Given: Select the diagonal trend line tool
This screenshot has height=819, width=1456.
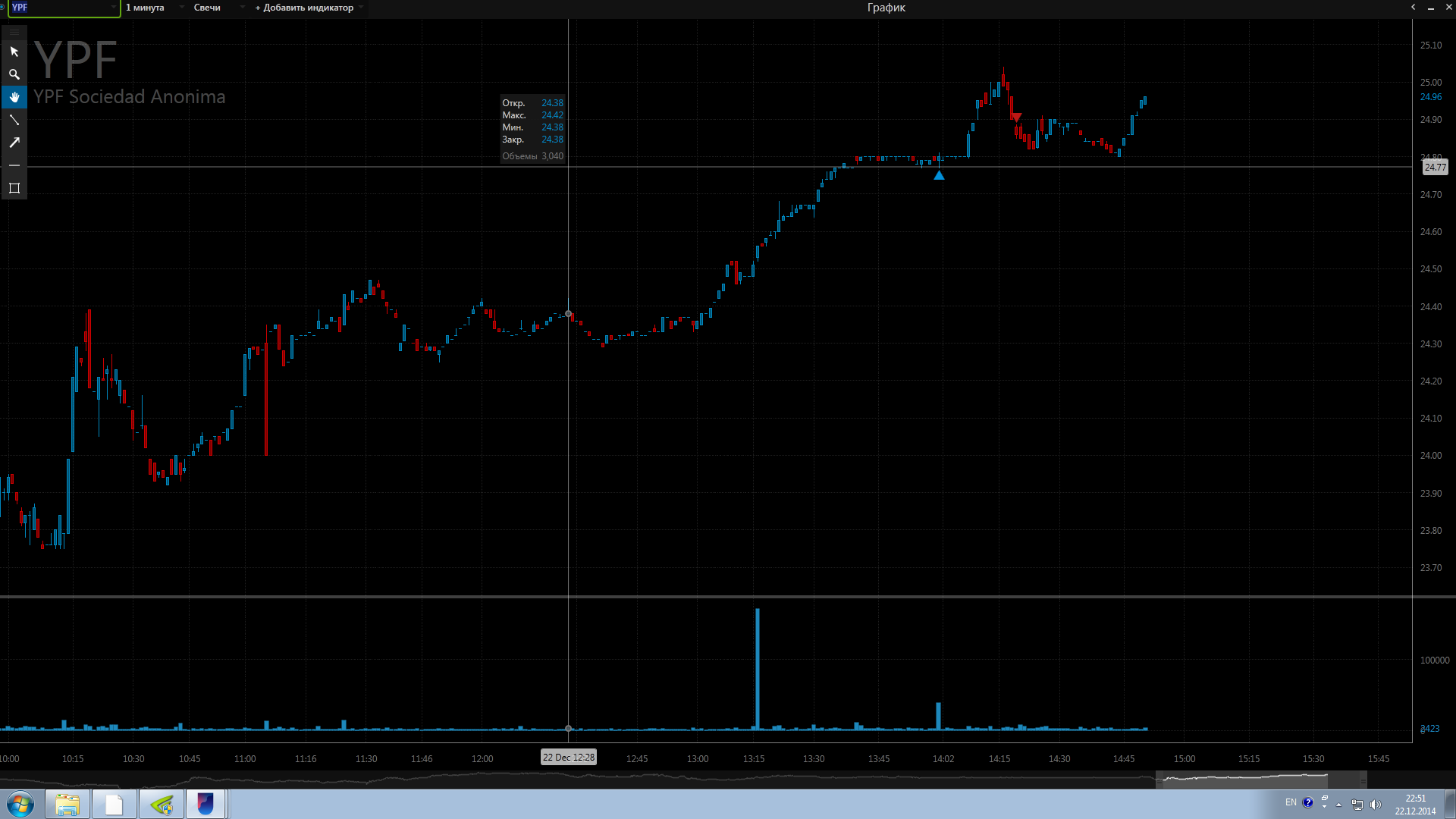Looking at the screenshot, I should pyautogui.click(x=14, y=120).
